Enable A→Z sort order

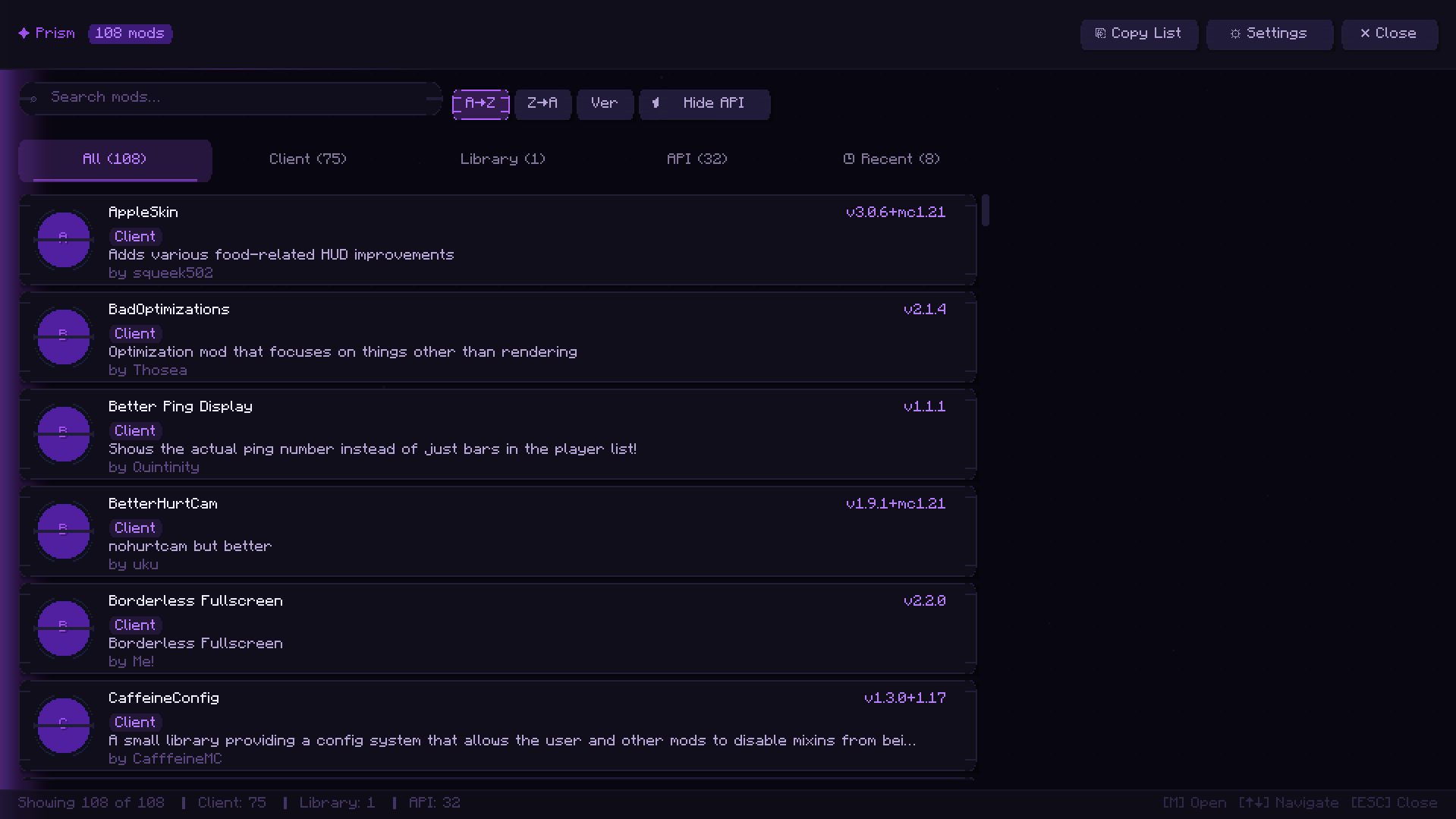480,104
